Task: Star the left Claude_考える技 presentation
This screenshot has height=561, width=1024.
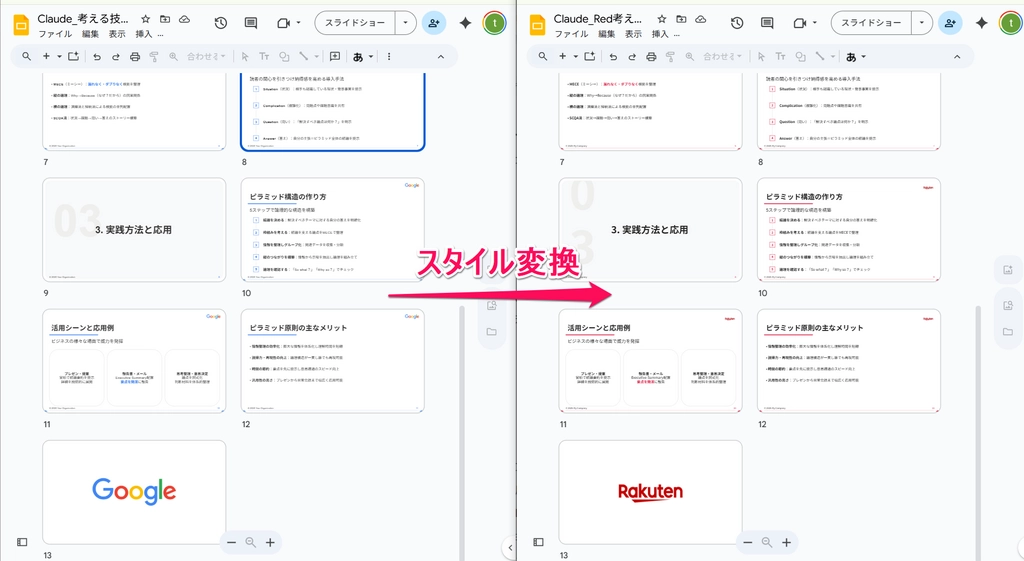Action: 146,19
